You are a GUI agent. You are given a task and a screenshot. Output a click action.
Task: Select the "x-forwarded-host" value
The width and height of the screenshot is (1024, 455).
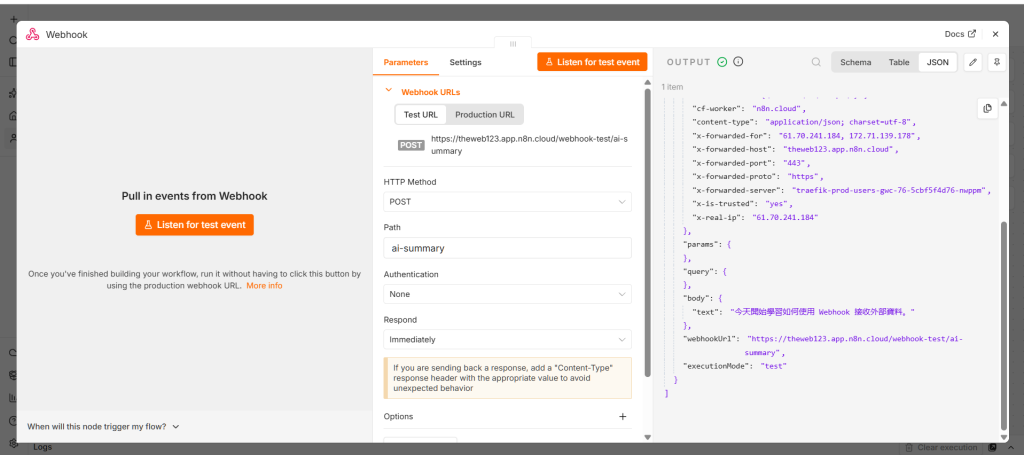tap(841, 149)
